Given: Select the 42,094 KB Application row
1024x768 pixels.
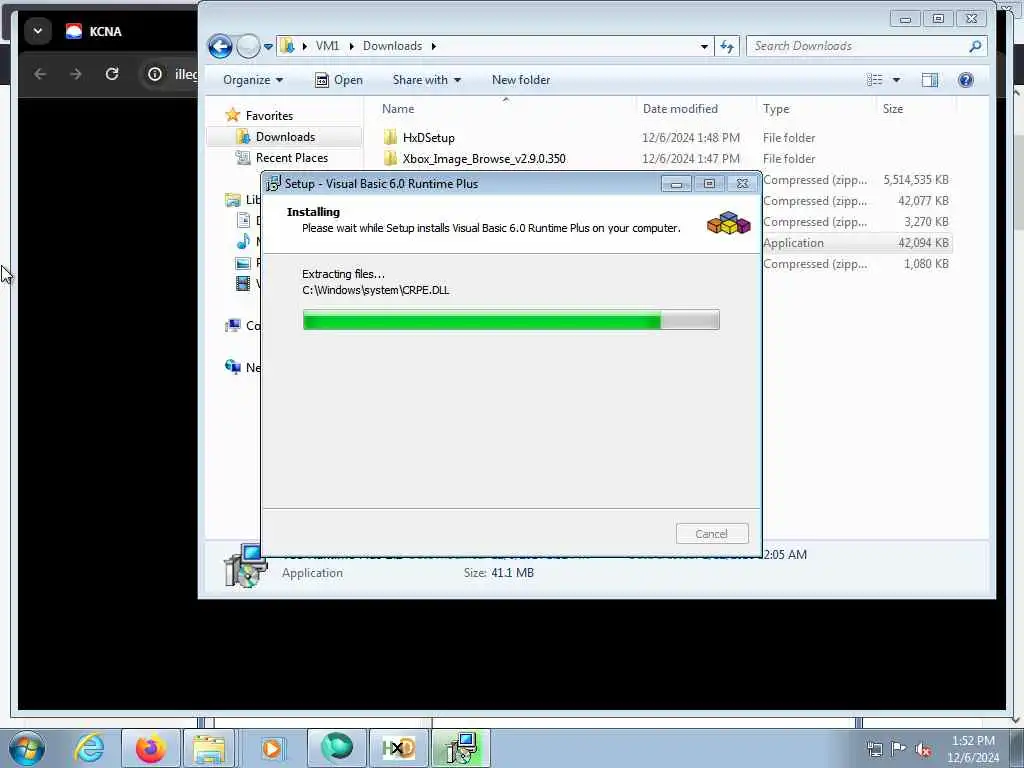Looking at the screenshot, I should coord(856,242).
